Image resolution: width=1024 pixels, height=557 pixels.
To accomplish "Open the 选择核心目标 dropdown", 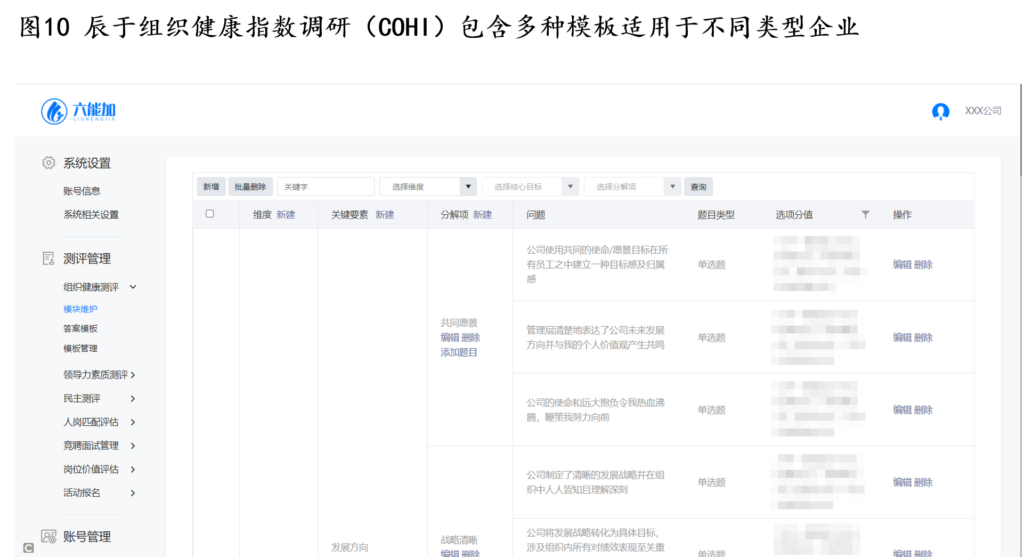I will (x=530, y=187).
